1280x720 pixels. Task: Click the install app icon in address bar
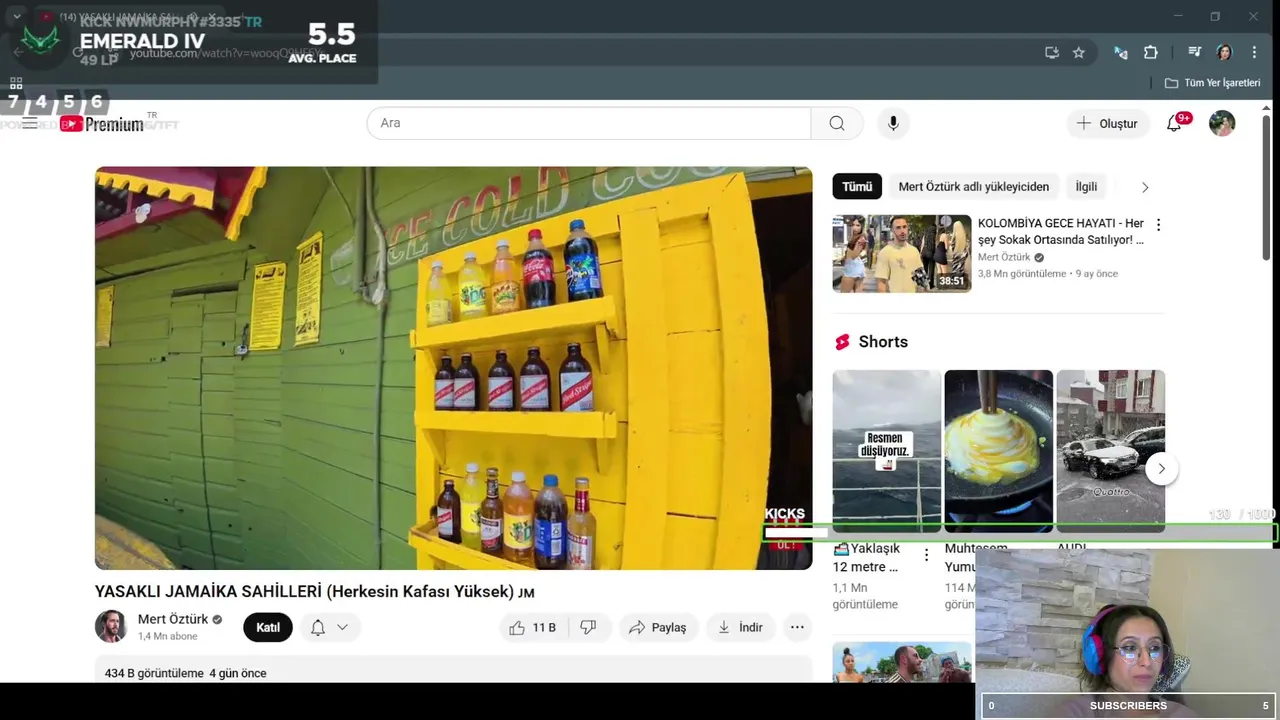coord(1052,52)
